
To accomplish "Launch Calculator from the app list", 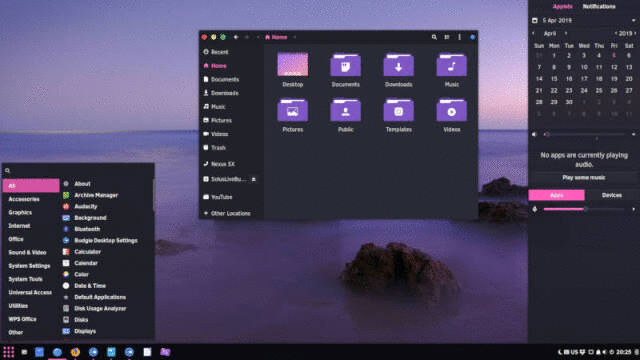I will pyautogui.click(x=106, y=252).
